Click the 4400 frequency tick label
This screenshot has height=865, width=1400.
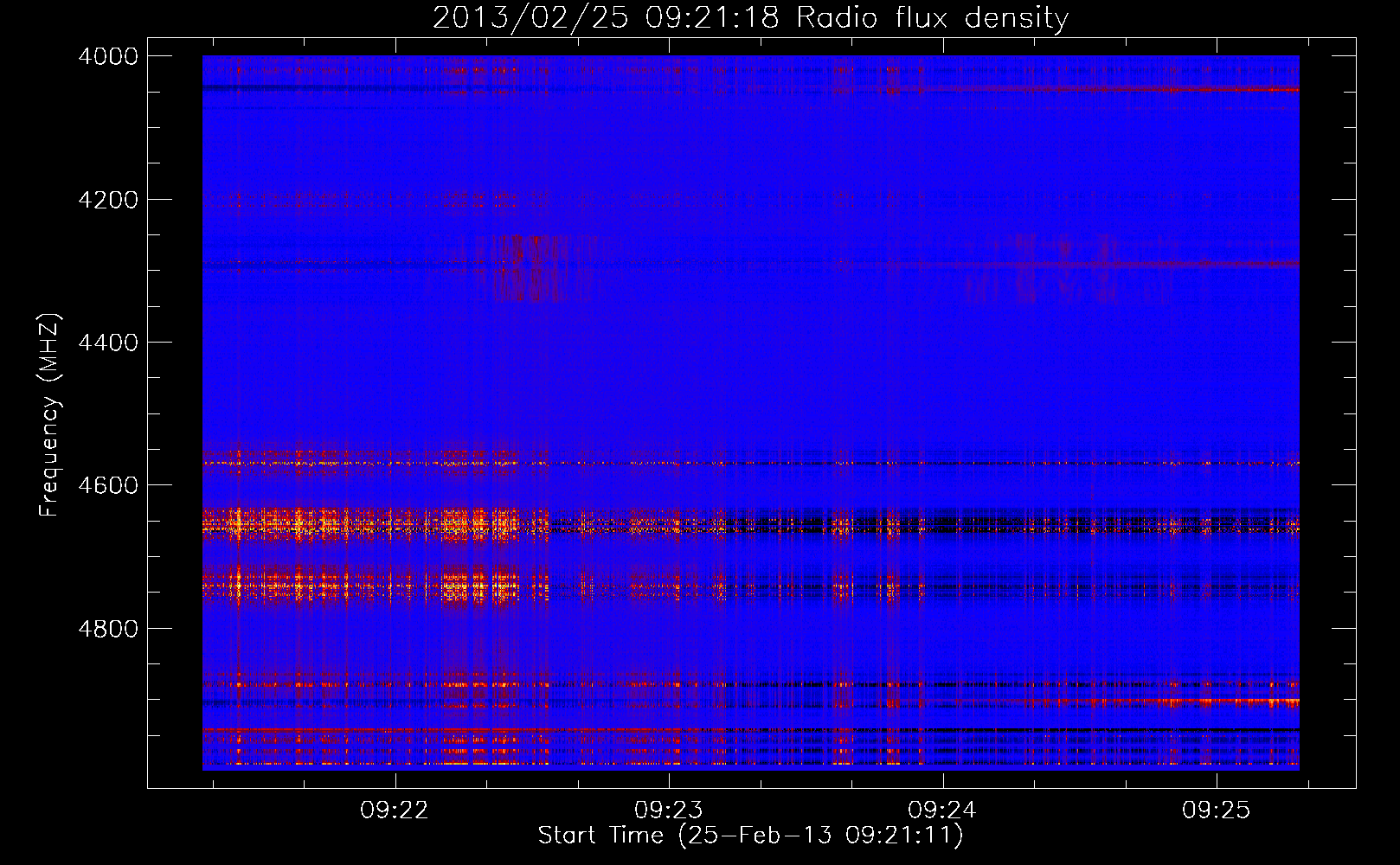[x=108, y=343]
